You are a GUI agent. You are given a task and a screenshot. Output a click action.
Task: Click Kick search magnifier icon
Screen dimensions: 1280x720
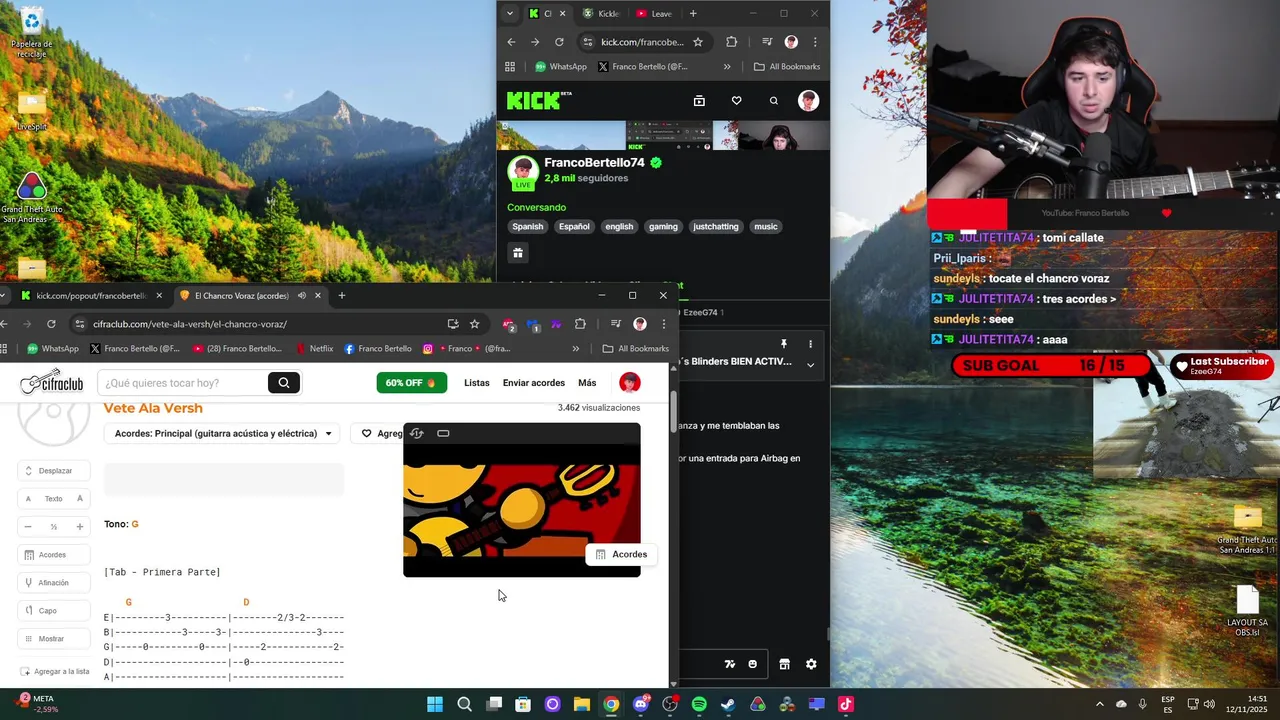click(773, 100)
